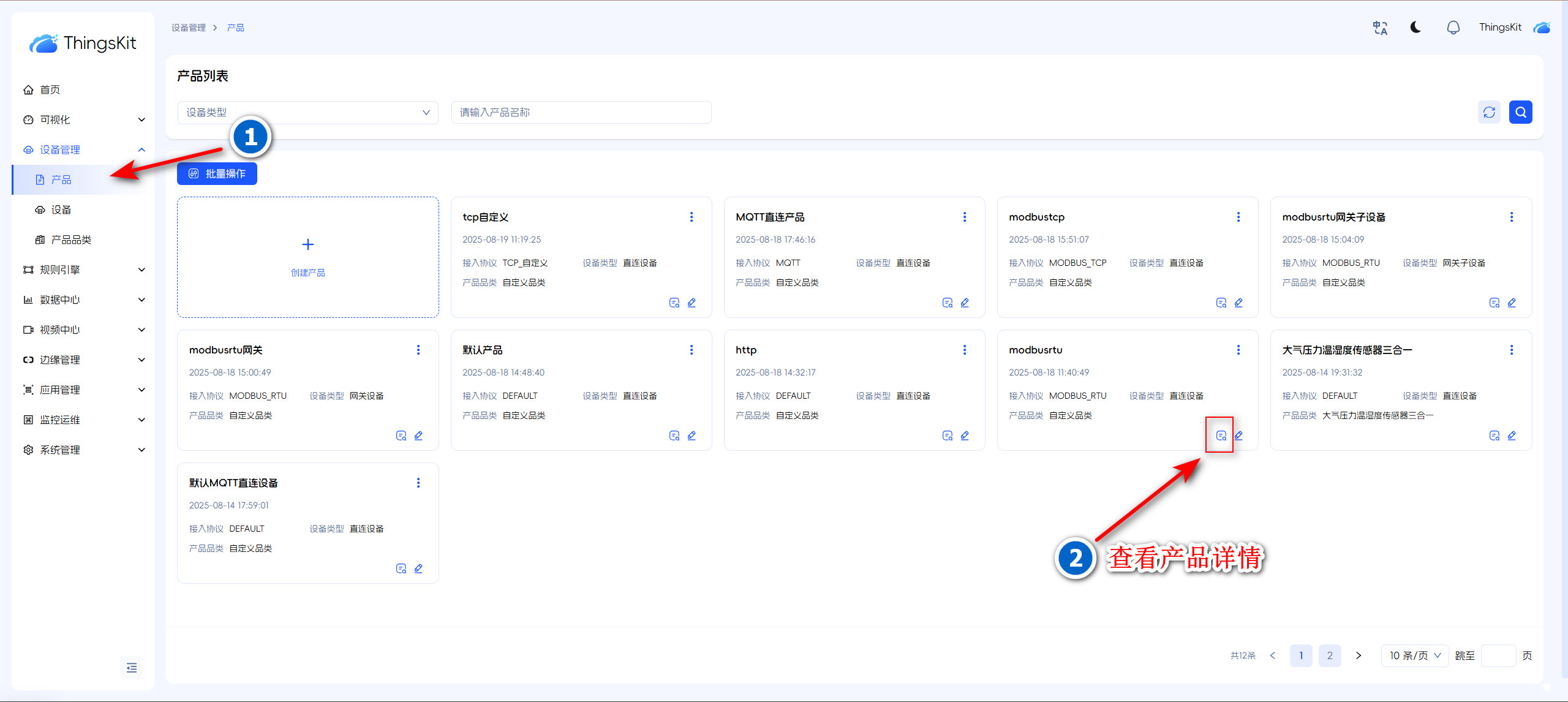Focus the product name search field
1568x702 pixels.
pyautogui.click(x=581, y=112)
